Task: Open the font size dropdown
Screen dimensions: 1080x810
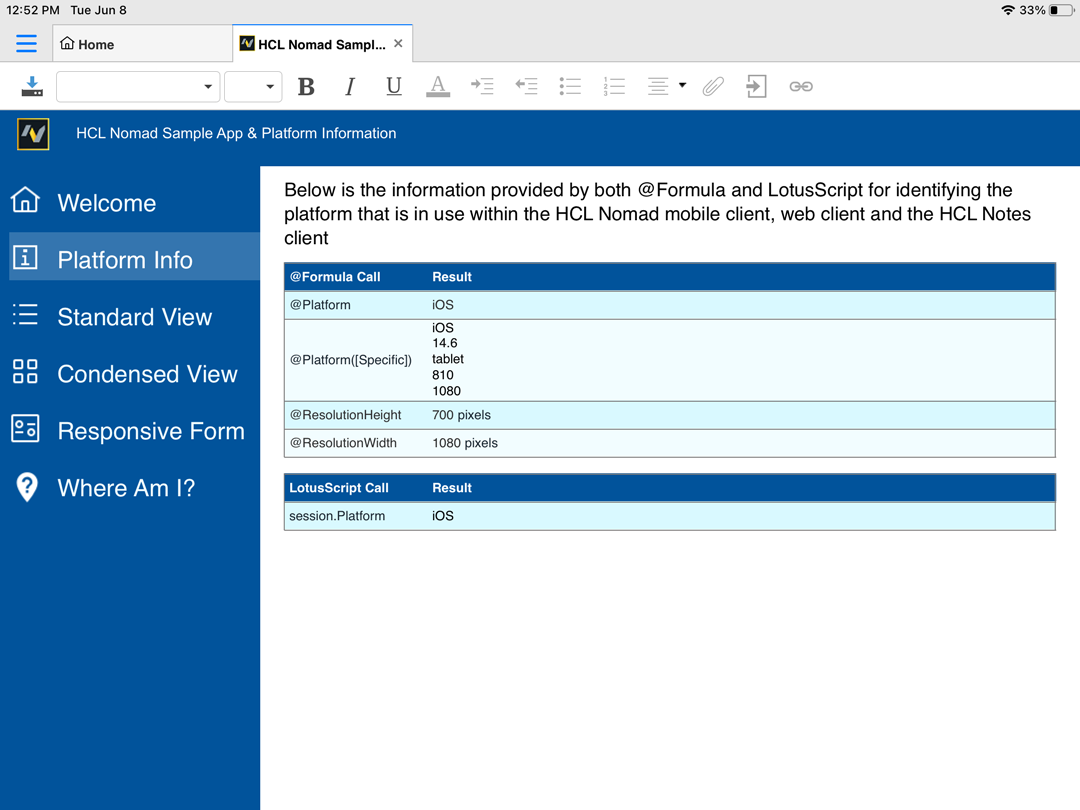Action: click(x=253, y=87)
